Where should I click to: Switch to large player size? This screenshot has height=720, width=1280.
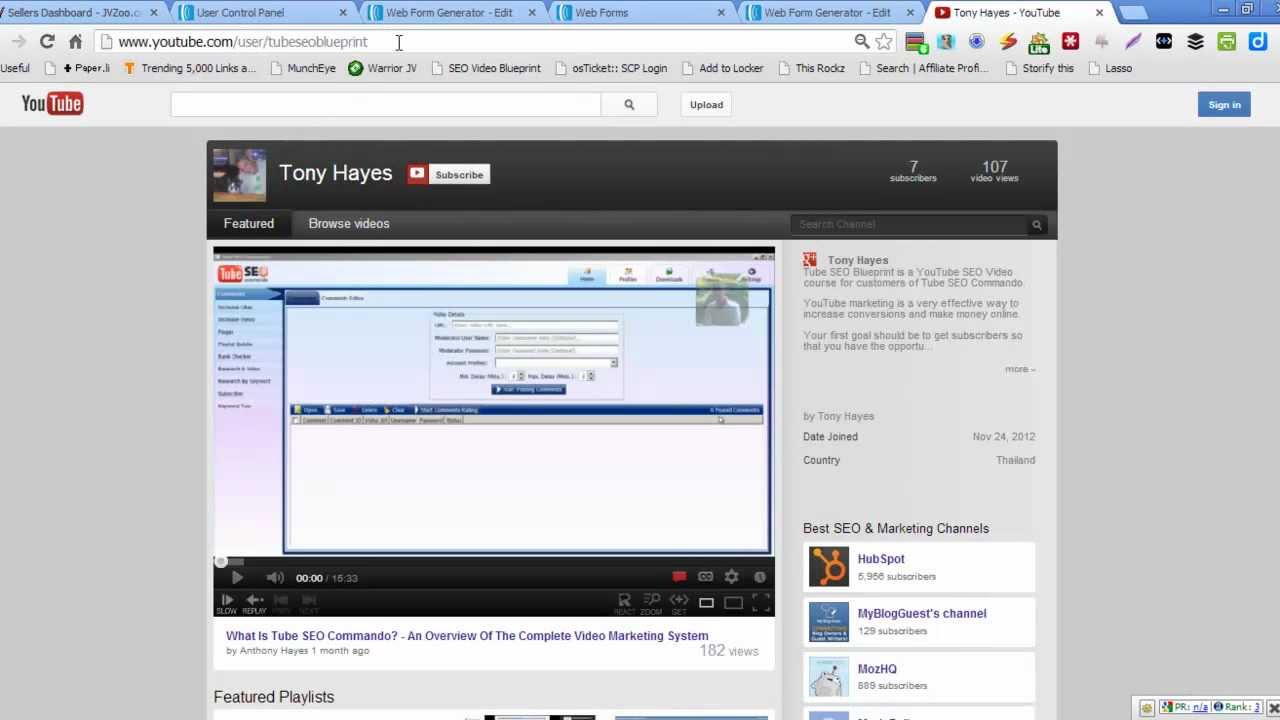click(x=733, y=603)
